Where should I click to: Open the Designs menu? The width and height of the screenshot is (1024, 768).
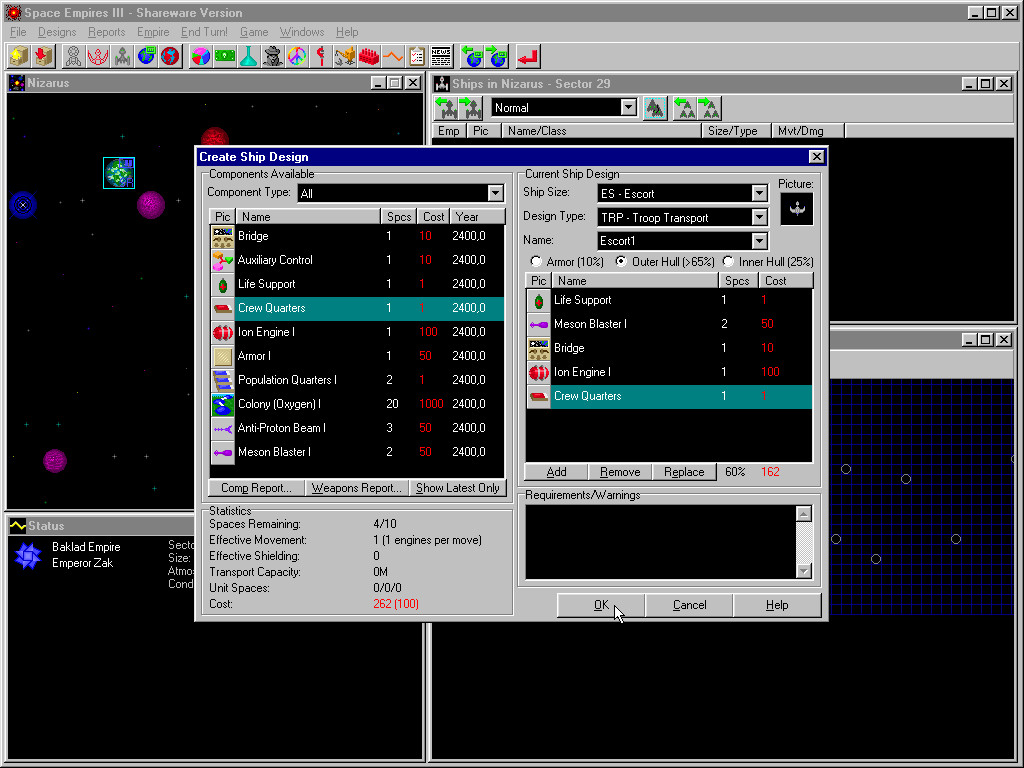[x=57, y=32]
